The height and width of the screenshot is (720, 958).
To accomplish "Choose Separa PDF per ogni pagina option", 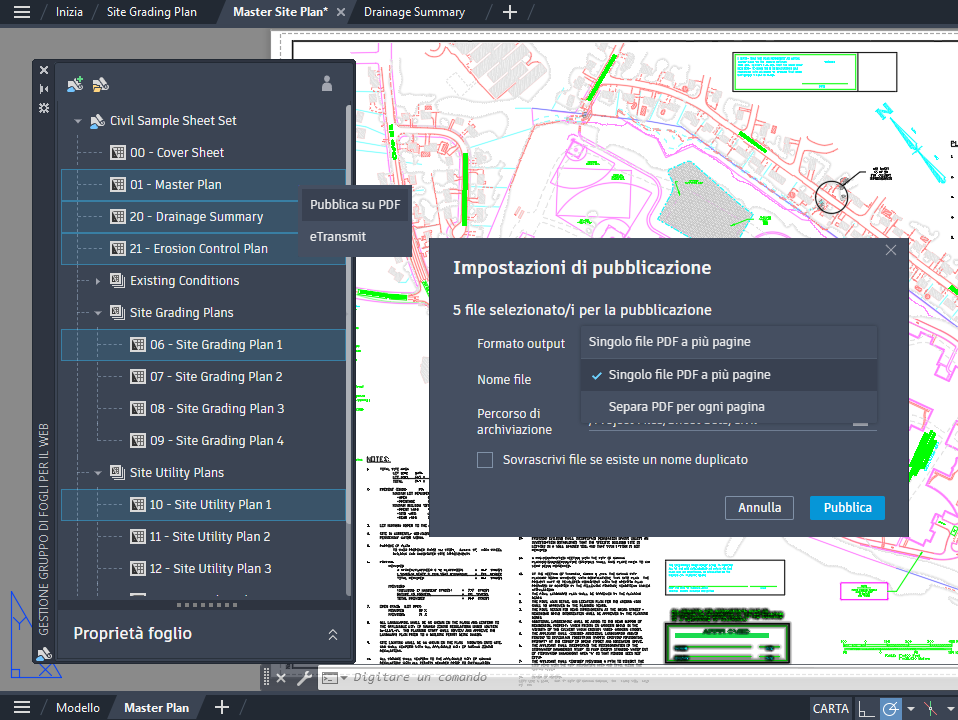I will pos(729,407).
